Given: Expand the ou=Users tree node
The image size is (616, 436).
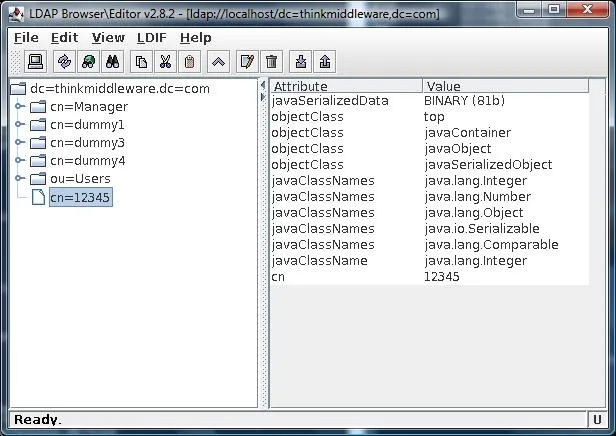Looking at the screenshot, I should point(19,178).
